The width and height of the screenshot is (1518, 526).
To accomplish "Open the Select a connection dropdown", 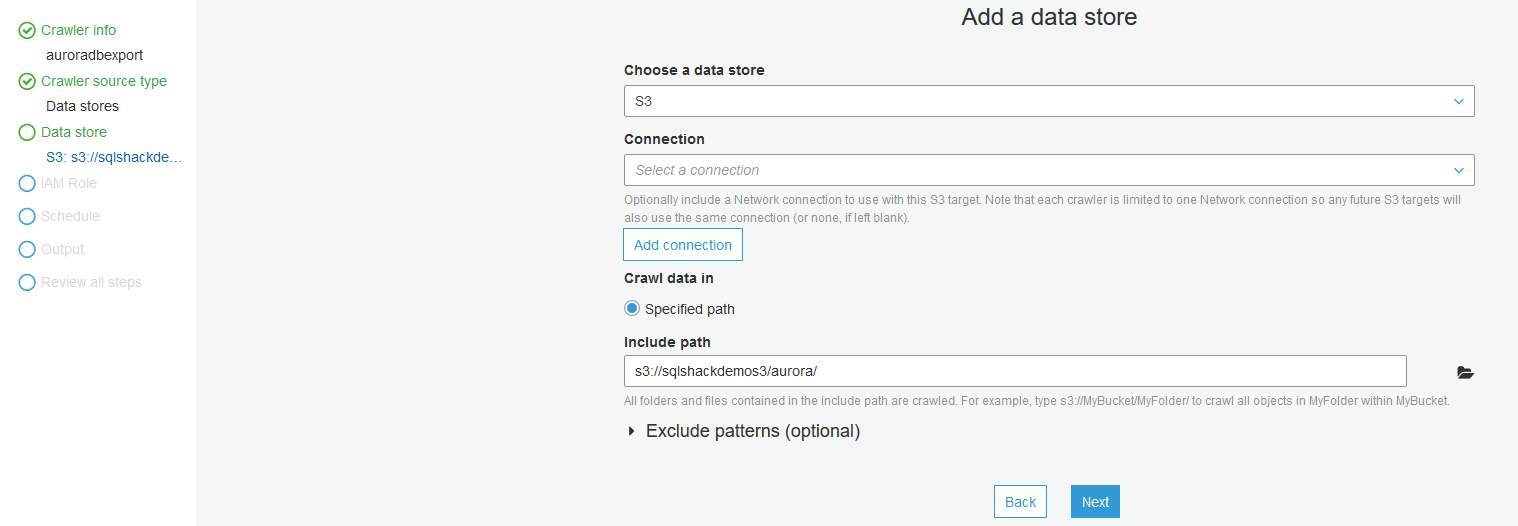I will pos(1048,170).
